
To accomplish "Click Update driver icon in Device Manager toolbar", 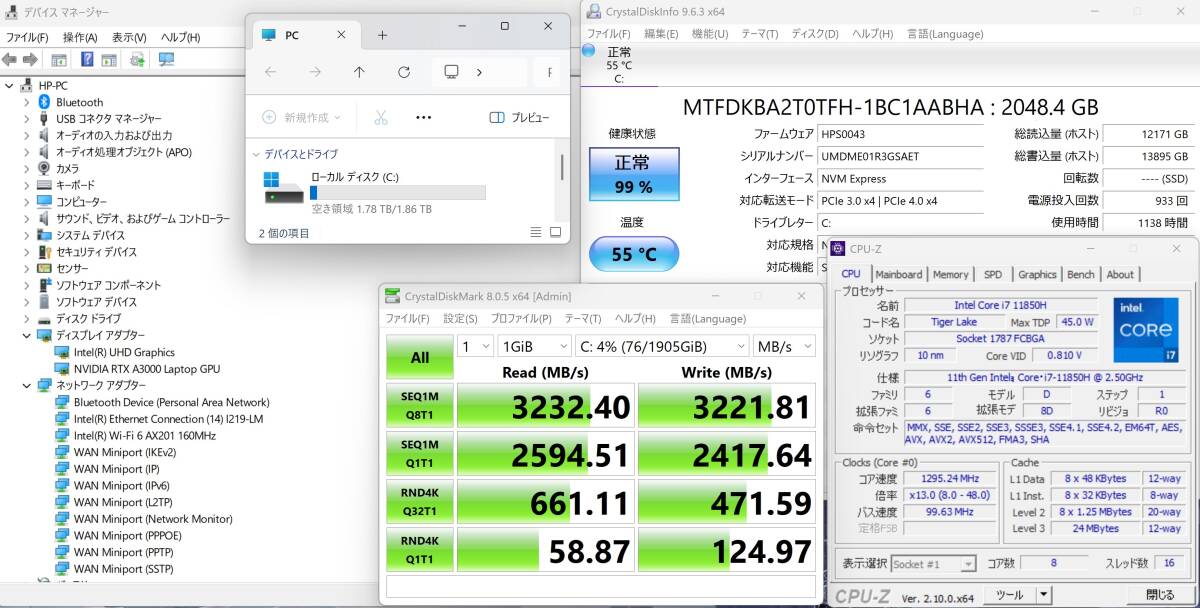I will pyautogui.click(x=138, y=59).
